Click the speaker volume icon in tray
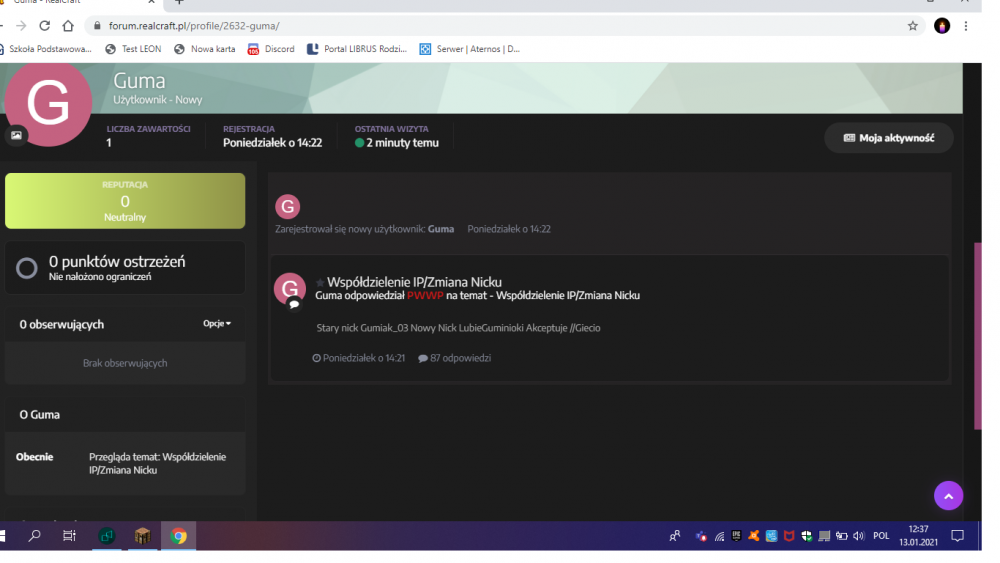The width and height of the screenshot is (1000, 563). point(858,536)
